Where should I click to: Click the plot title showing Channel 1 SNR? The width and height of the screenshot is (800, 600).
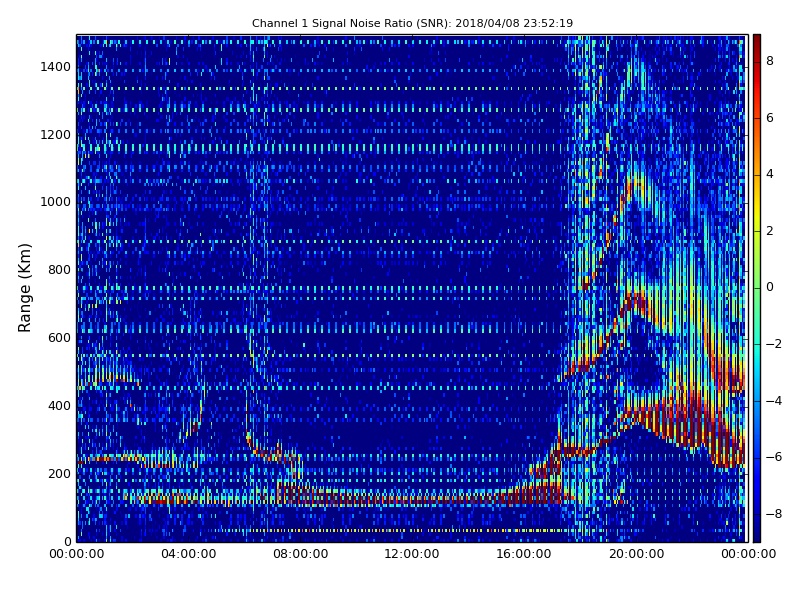point(412,23)
